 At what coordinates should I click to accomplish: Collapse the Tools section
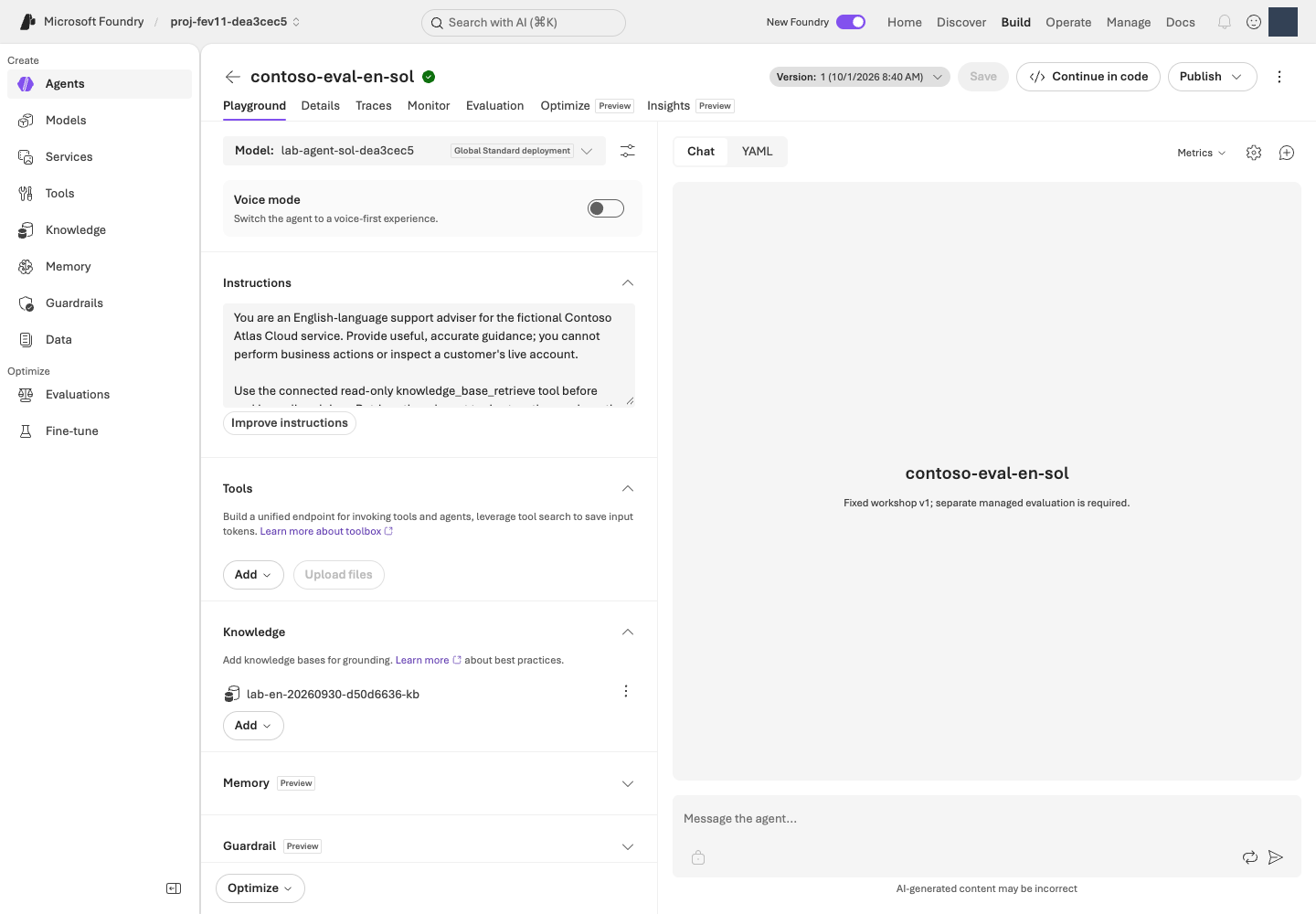click(628, 489)
